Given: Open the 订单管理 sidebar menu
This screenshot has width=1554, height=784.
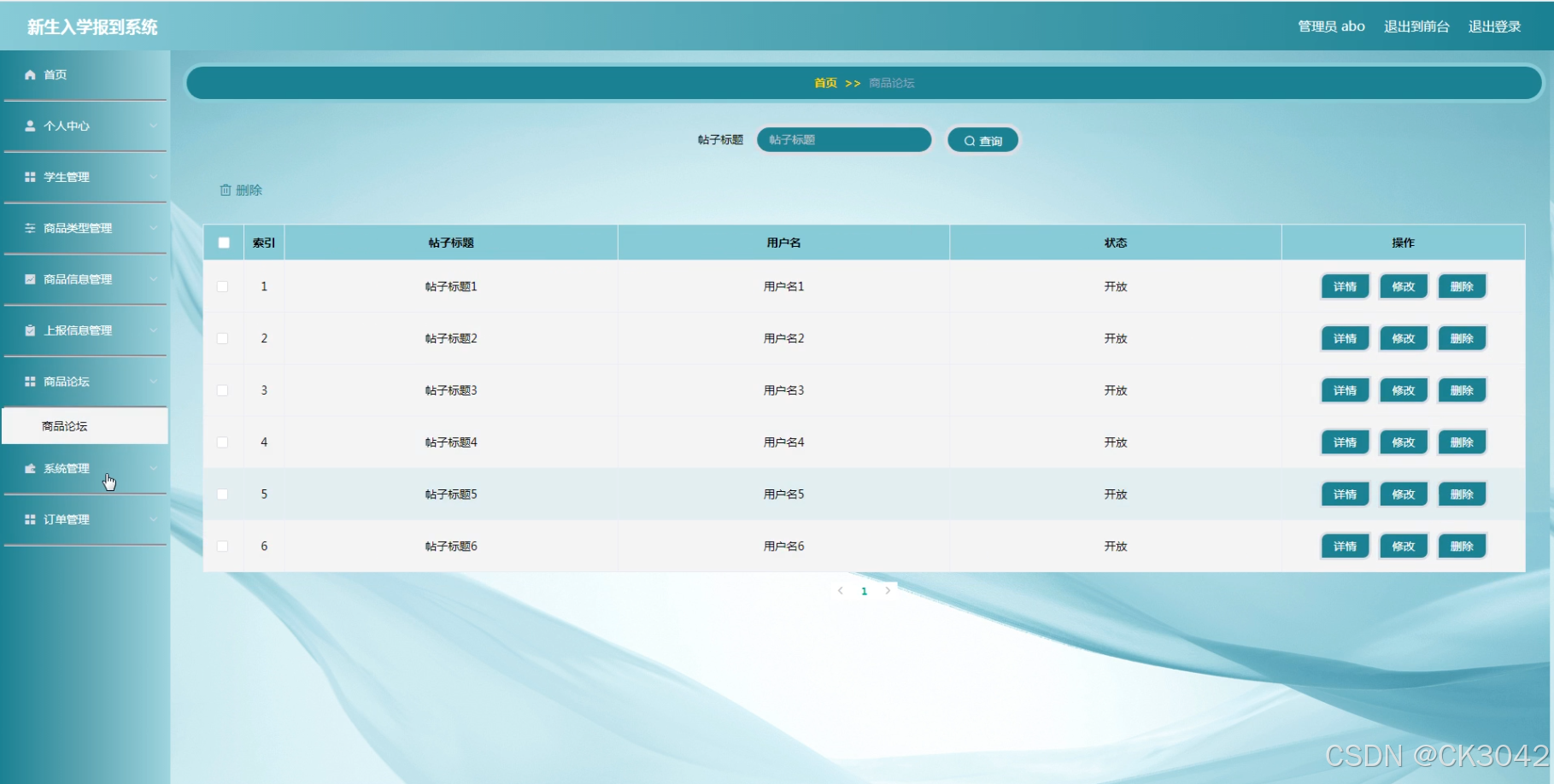Looking at the screenshot, I should point(85,520).
